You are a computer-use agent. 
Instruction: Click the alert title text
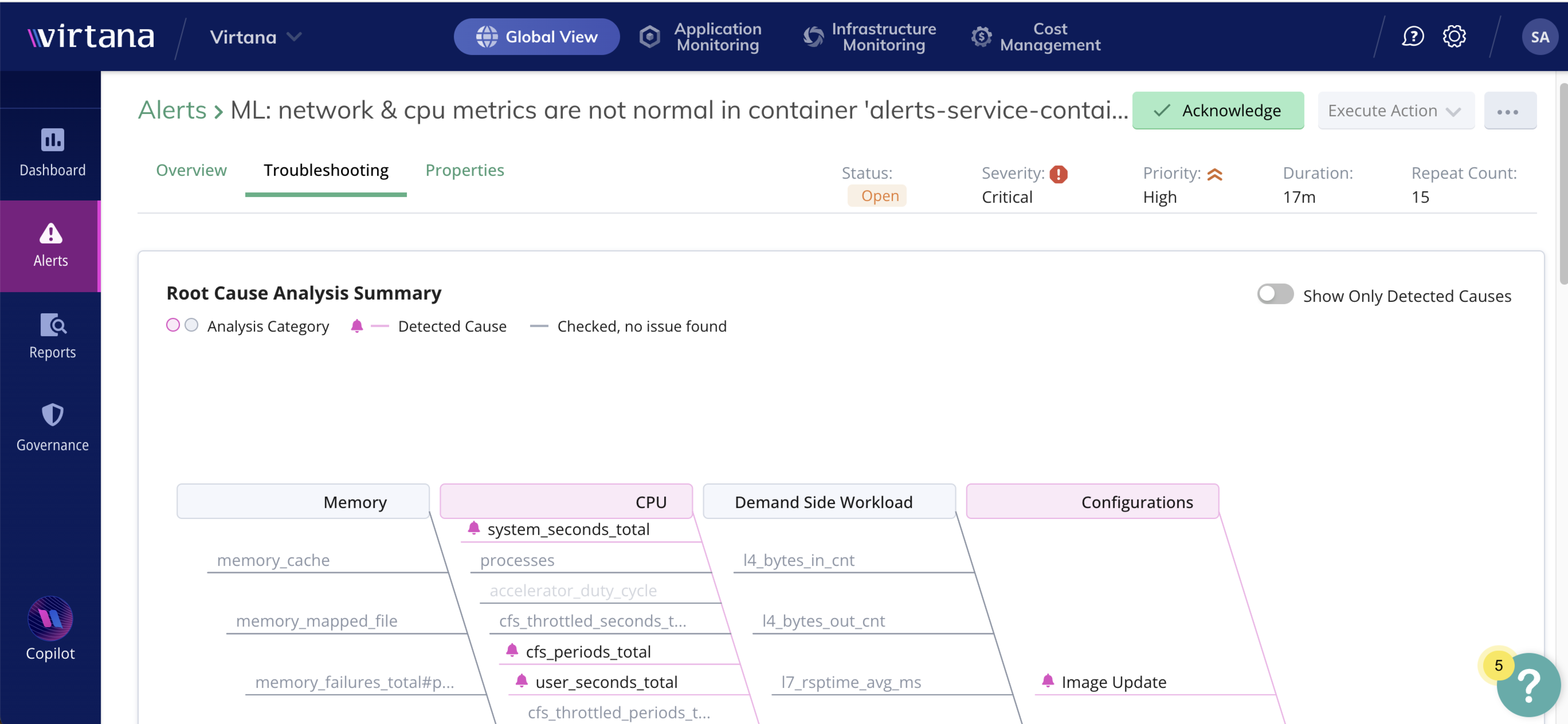pos(679,110)
